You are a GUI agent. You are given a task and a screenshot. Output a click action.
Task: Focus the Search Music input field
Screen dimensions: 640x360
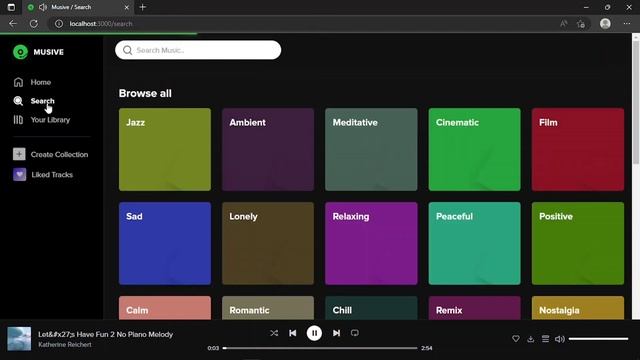tap(198, 50)
